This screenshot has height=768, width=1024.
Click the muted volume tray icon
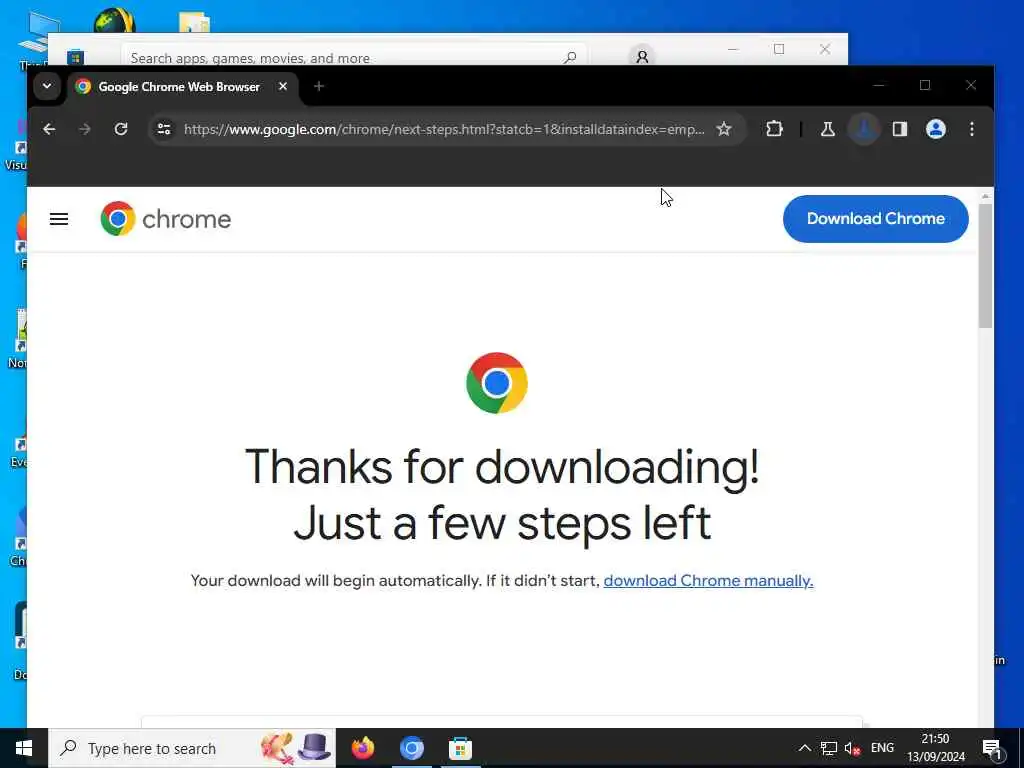[852, 748]
